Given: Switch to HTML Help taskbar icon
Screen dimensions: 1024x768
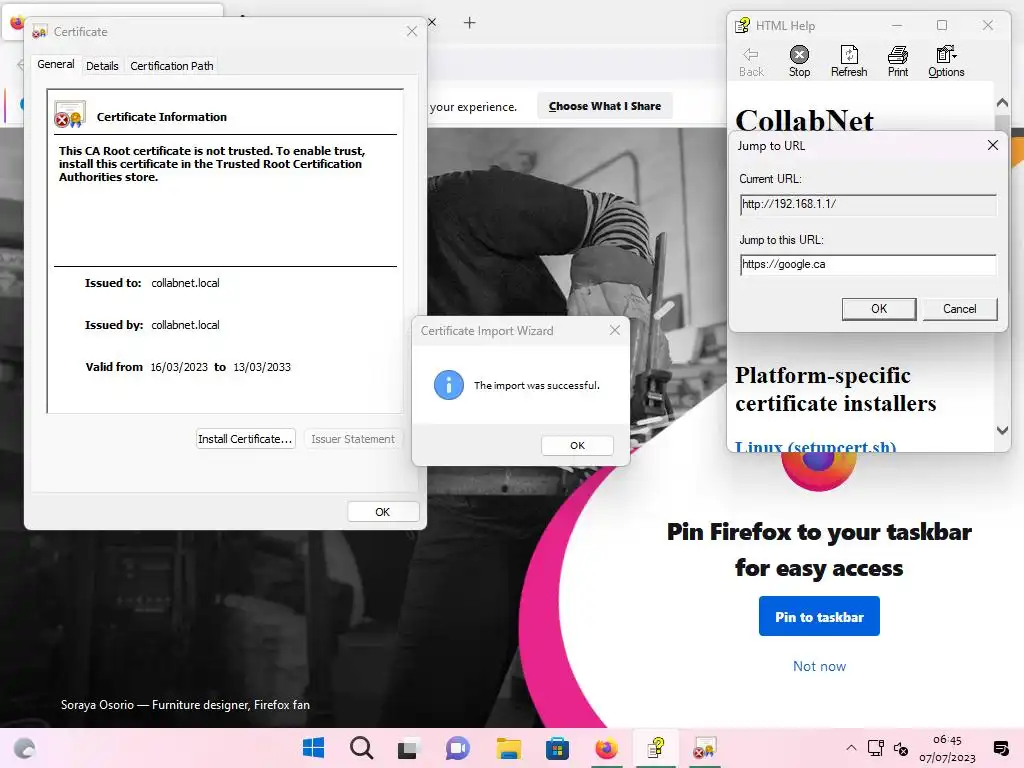Looking at the screenshot, I should pos(656,748).
